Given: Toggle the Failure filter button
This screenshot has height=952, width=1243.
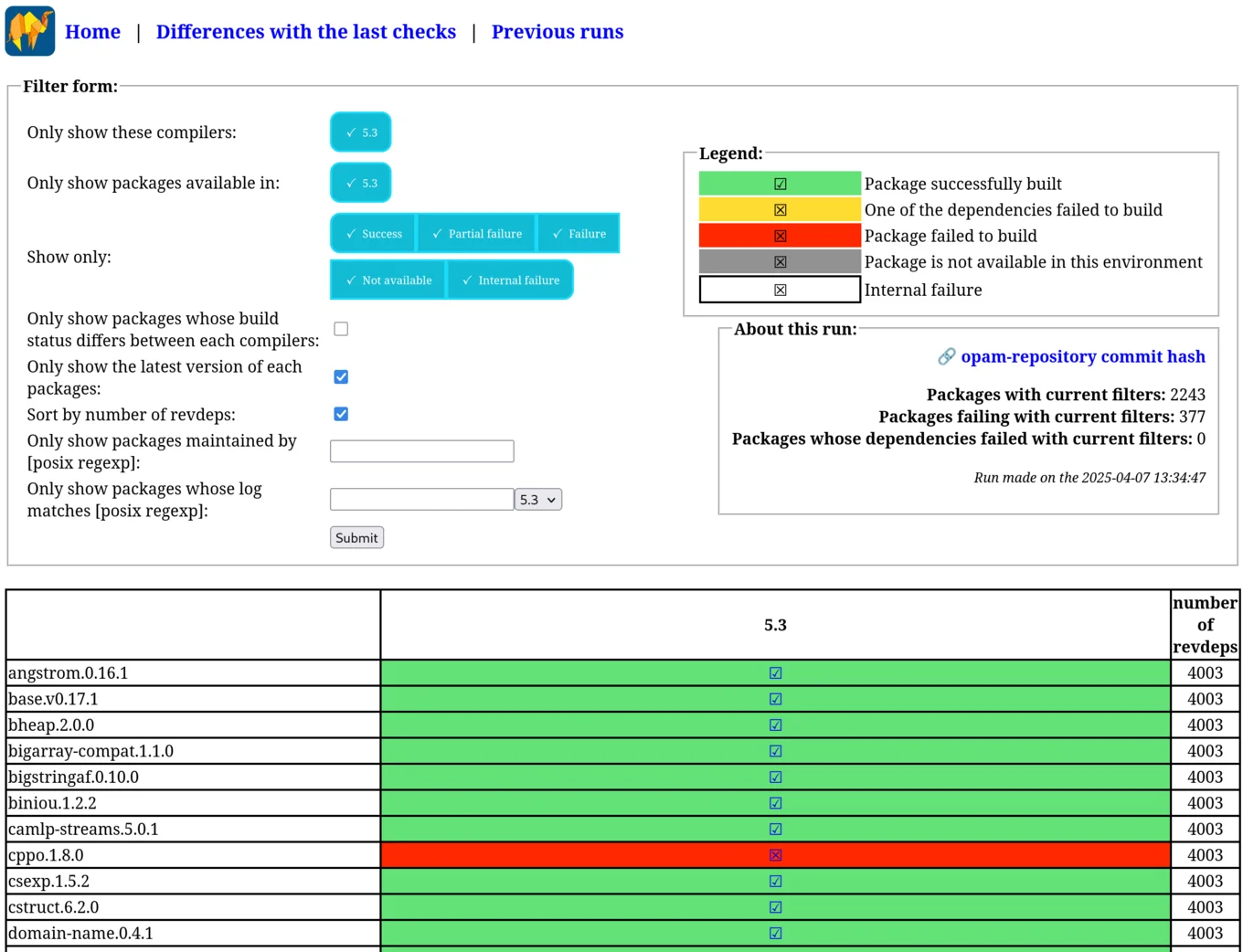Looking at the screenshot, I should [x=578, y=233].
